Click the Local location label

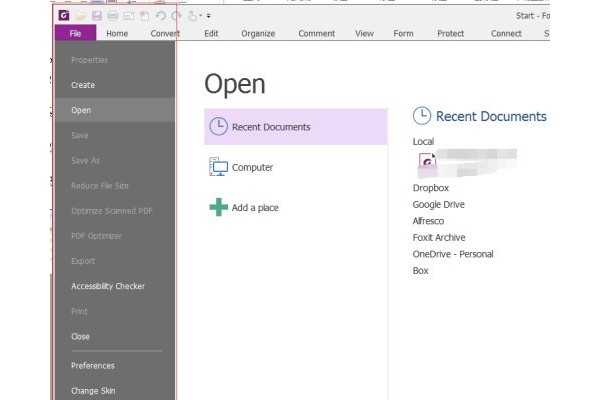point(423,142)
